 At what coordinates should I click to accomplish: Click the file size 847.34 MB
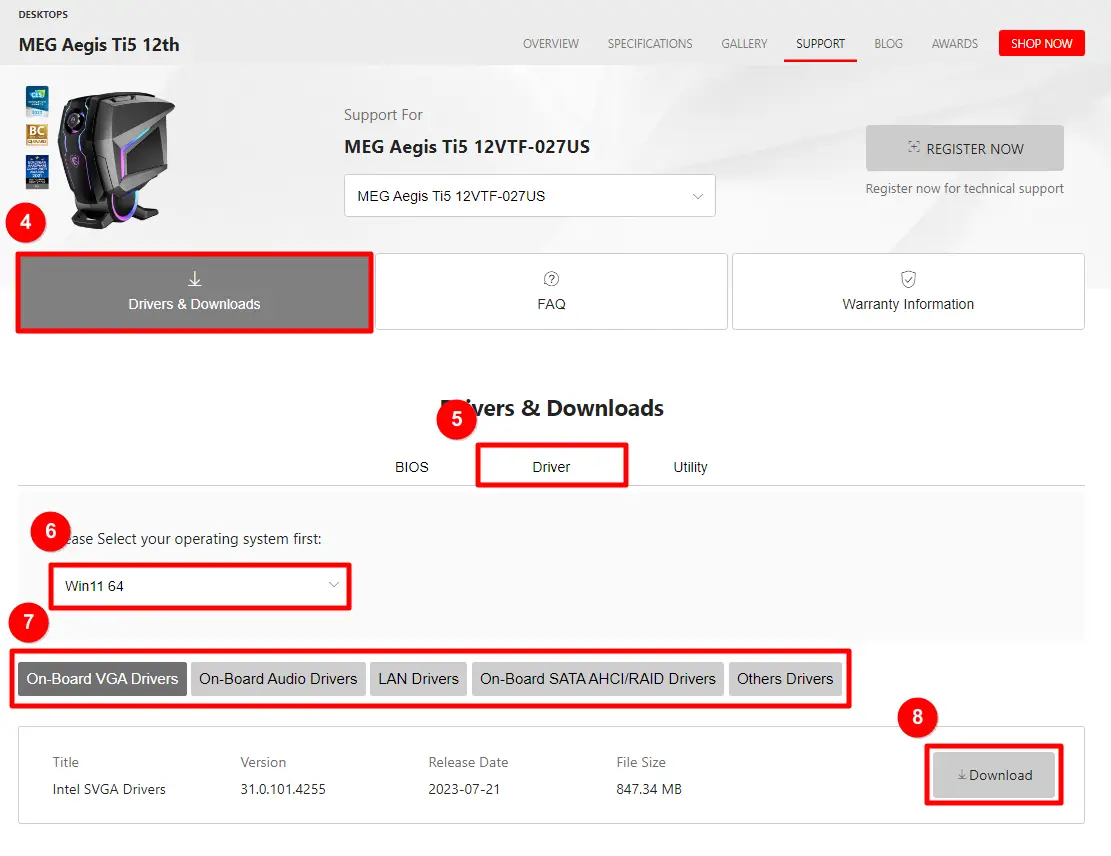[649, 789]
